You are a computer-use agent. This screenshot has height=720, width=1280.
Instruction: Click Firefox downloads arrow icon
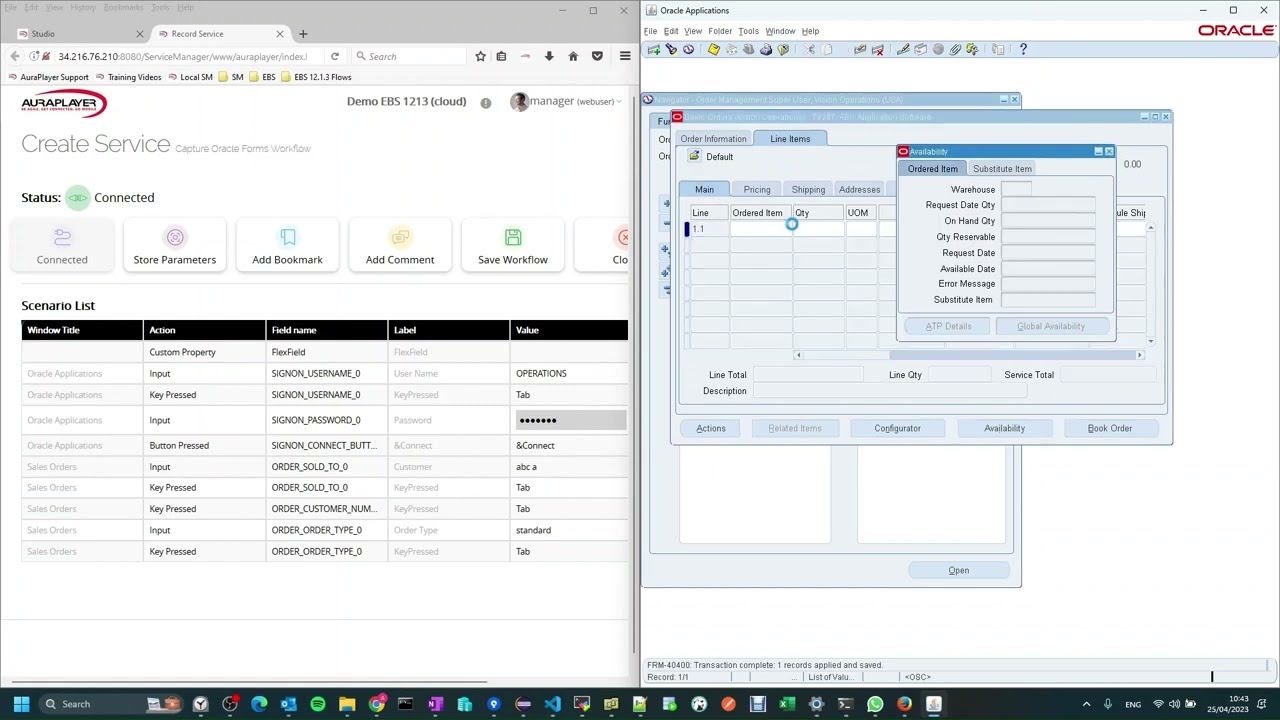549,57
